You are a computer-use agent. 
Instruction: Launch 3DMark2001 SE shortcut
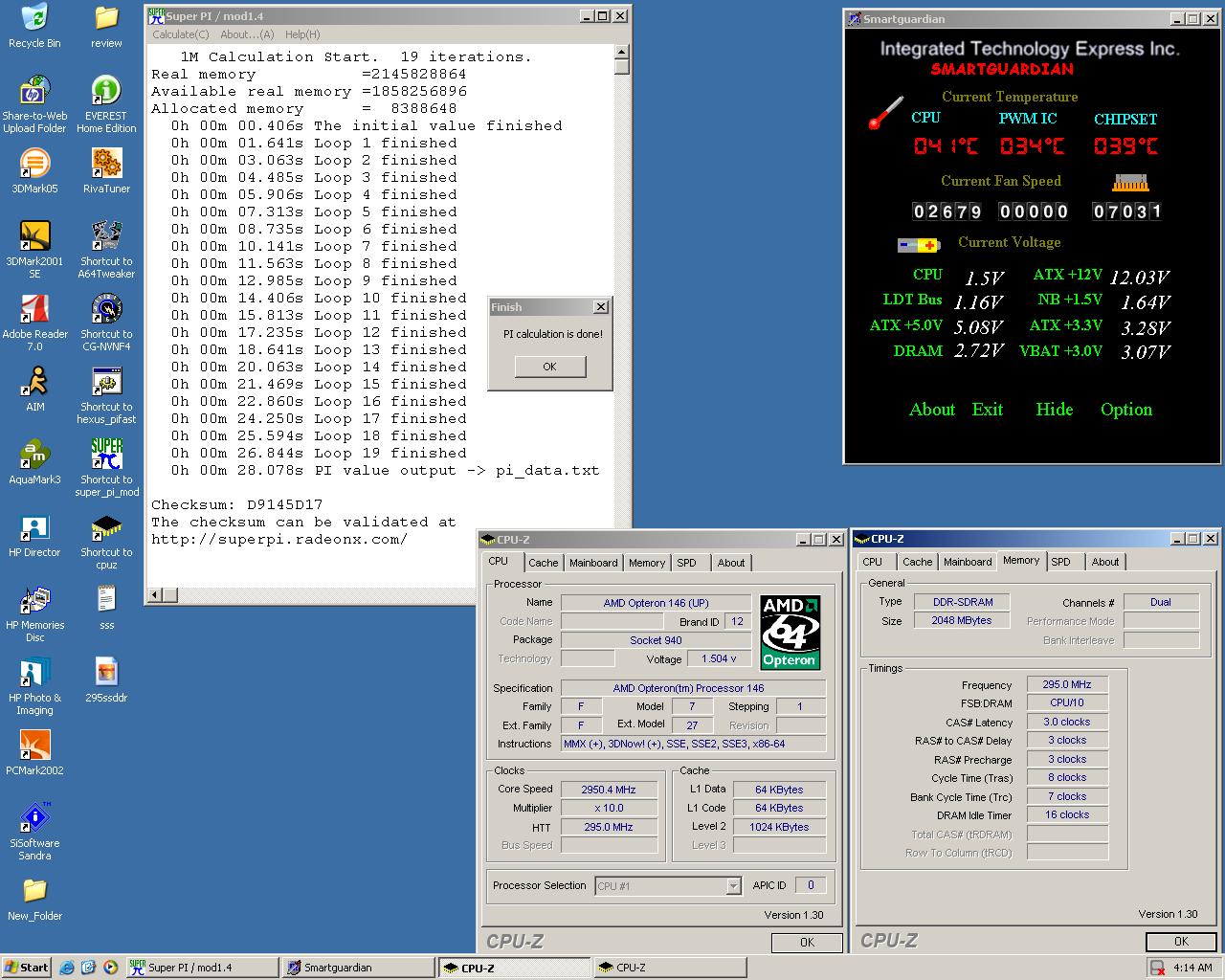coord(34,250)
